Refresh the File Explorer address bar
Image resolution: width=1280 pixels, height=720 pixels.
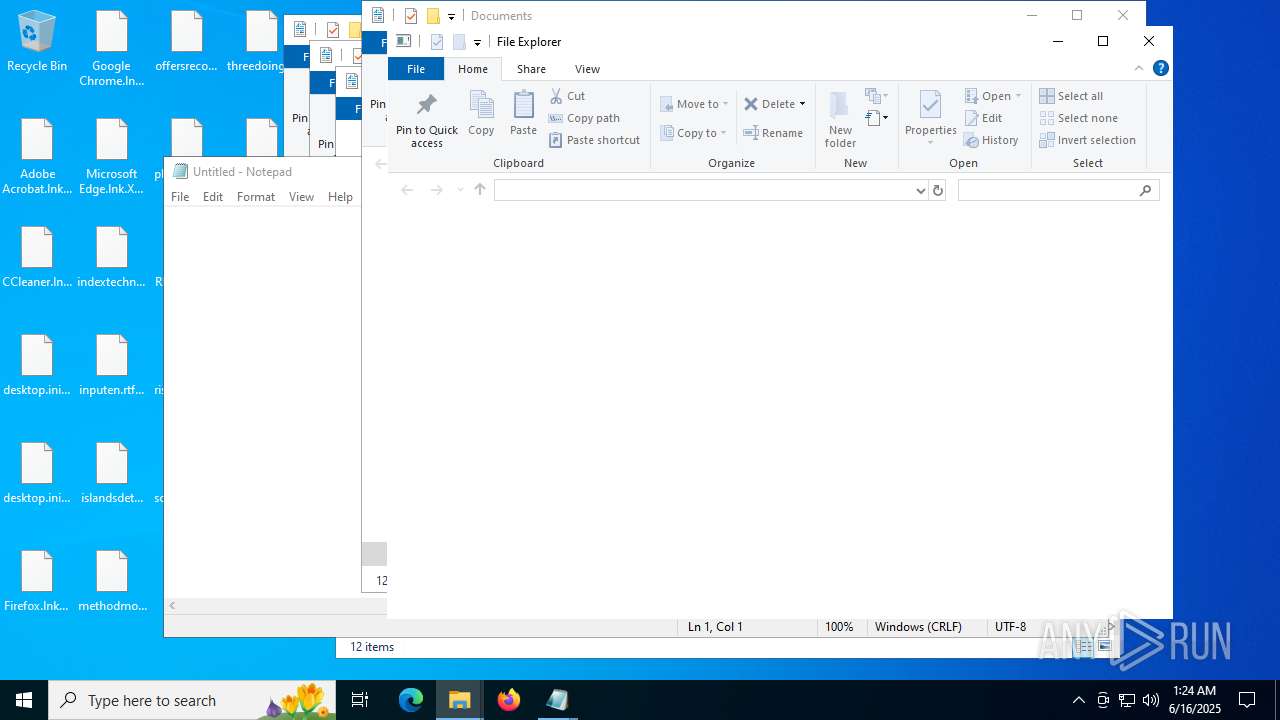(x=937, y=190)
